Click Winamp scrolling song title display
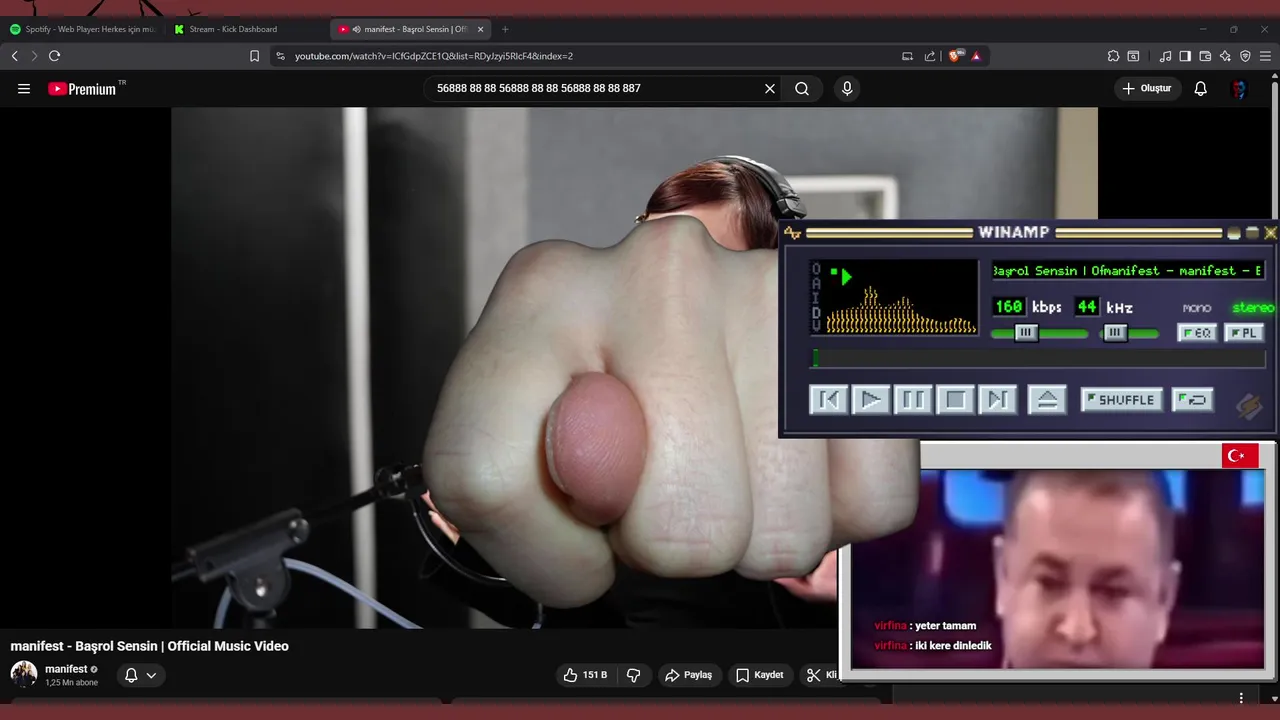Screen dimensions: 1280x720 click(x=1128, y=271)
